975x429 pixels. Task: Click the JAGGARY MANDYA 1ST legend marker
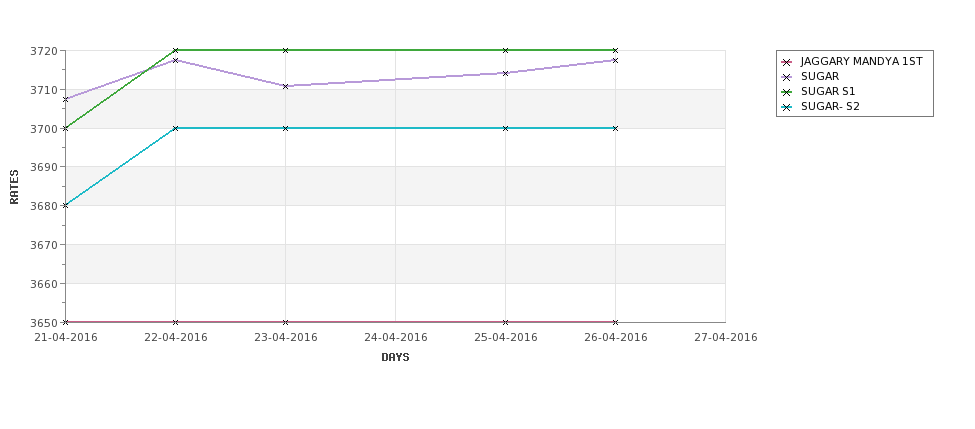[787, 62]
